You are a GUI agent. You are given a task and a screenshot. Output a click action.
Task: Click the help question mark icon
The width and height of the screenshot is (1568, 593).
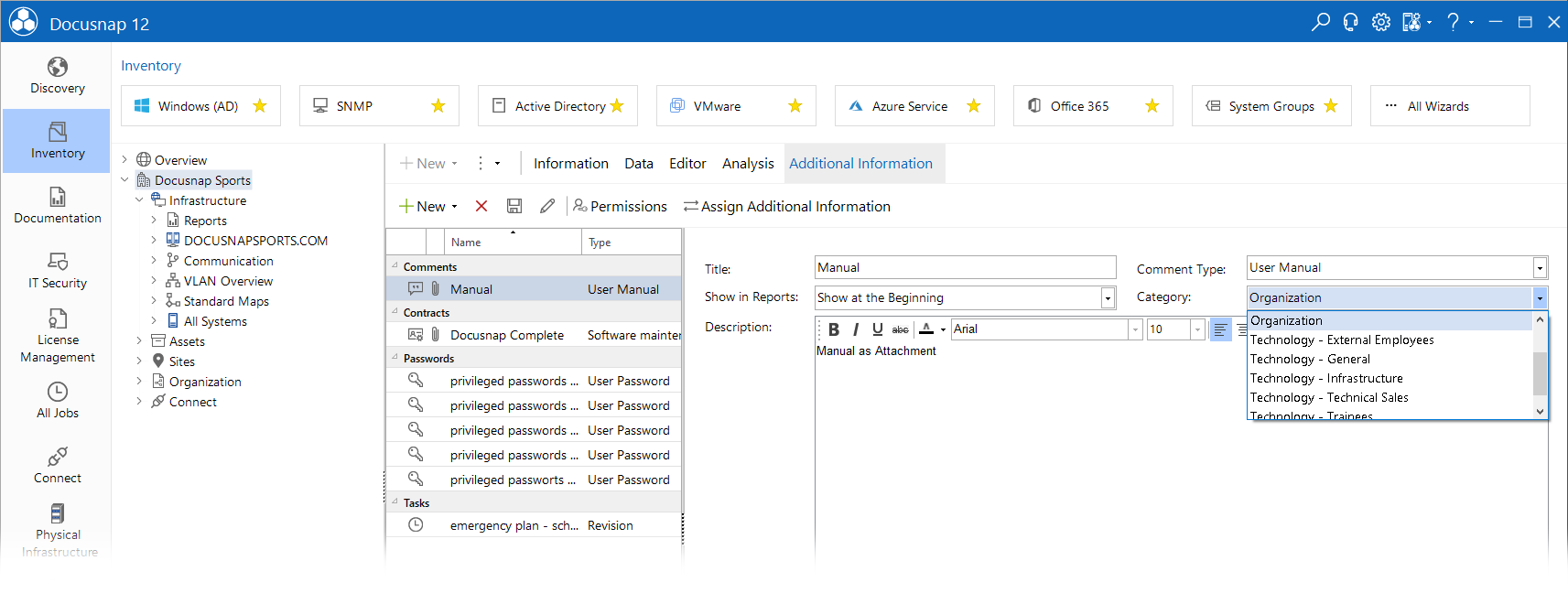1453,22
